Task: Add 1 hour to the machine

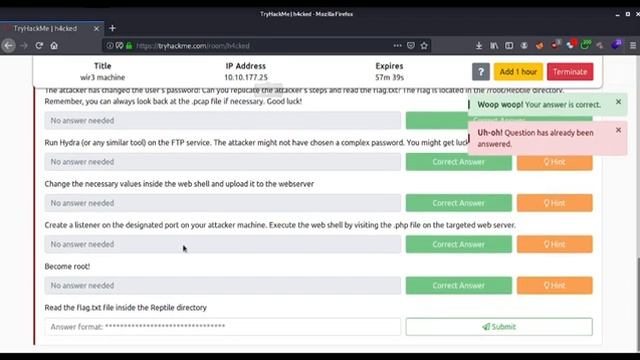Action: 518,72
